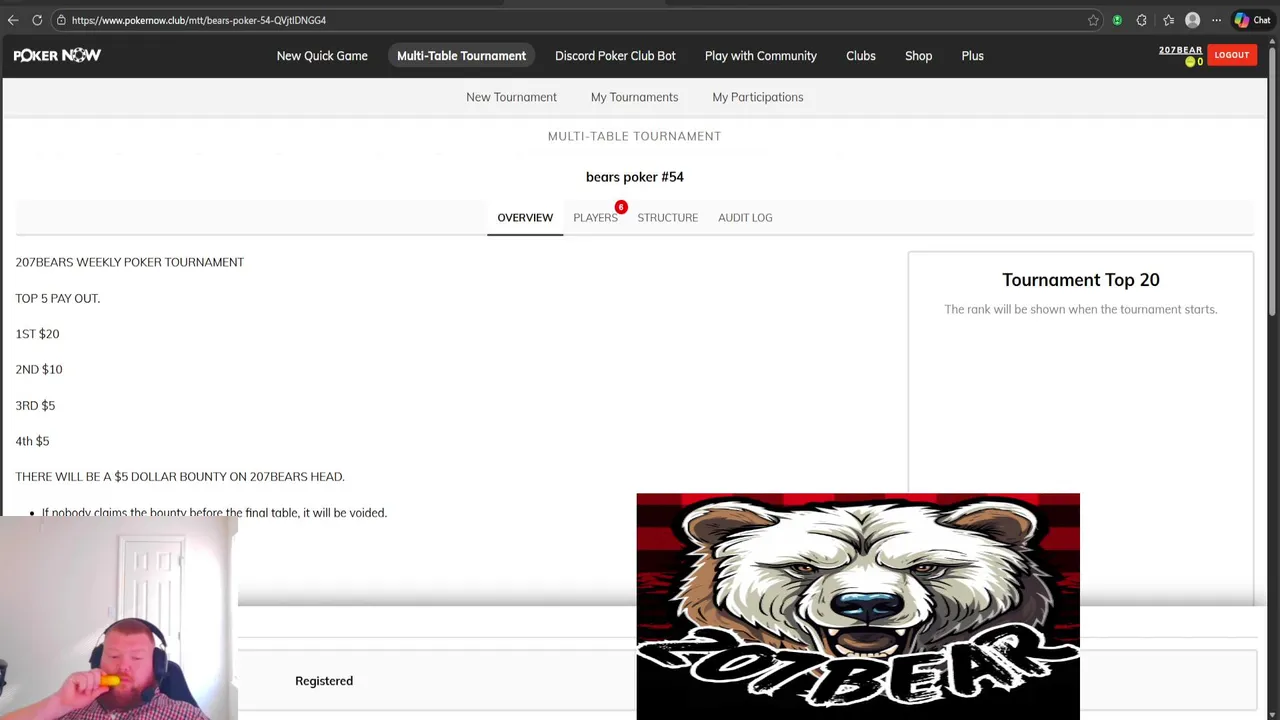Click the 'Registered' status label

click(324, 681)
